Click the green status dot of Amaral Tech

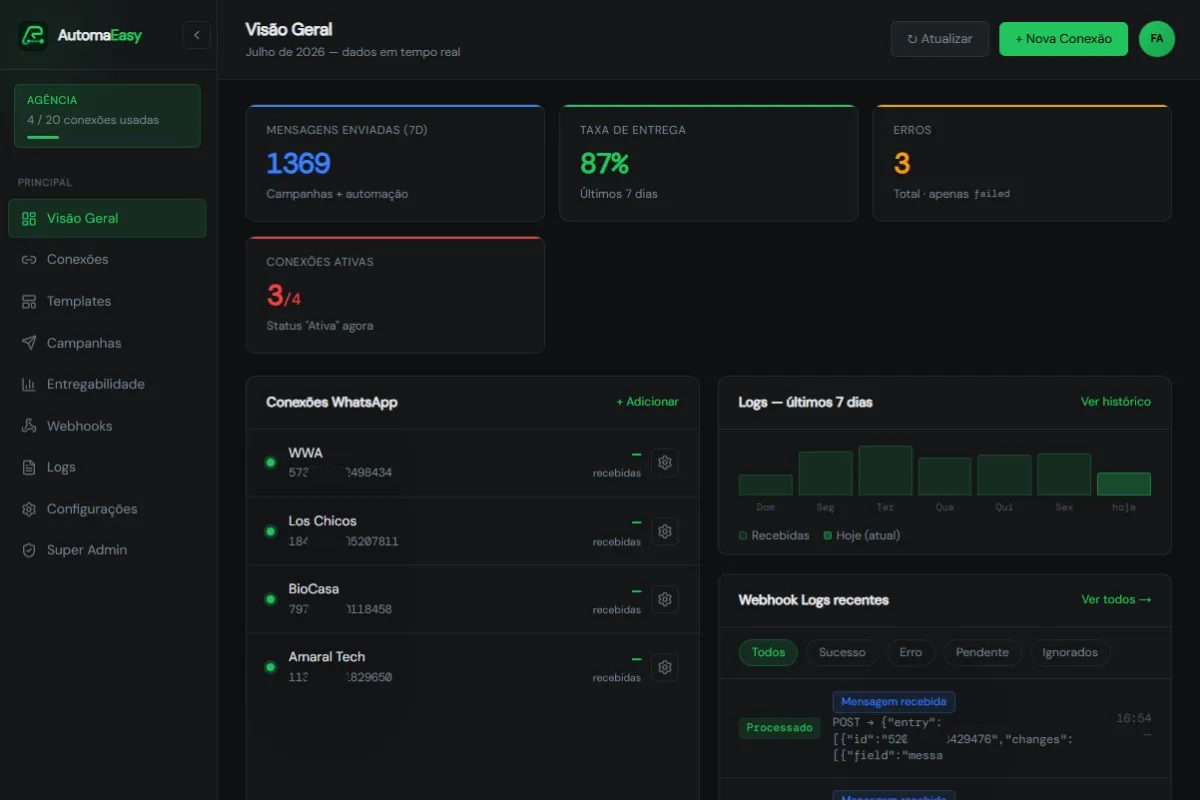(270, 667)
